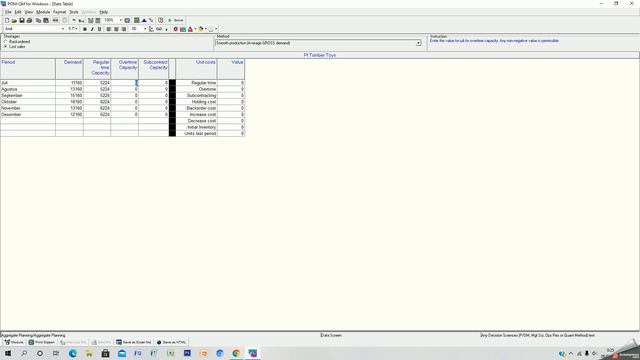Image resolution: width=640 pixels, height=360 pixels.
Task: Click the Initial Inventory value cell
Action: [x=231, y=127]
